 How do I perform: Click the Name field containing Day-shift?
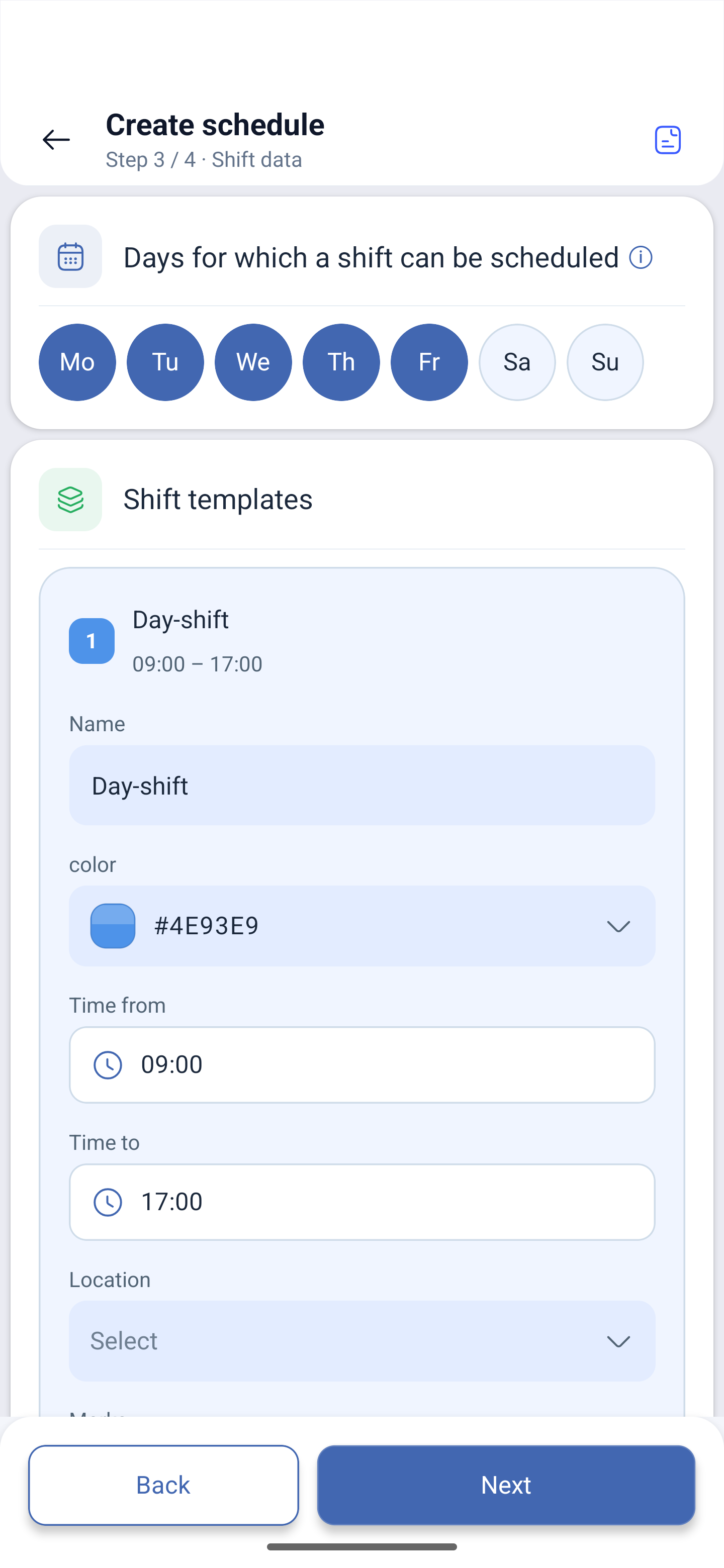click(x=361, y=785)
